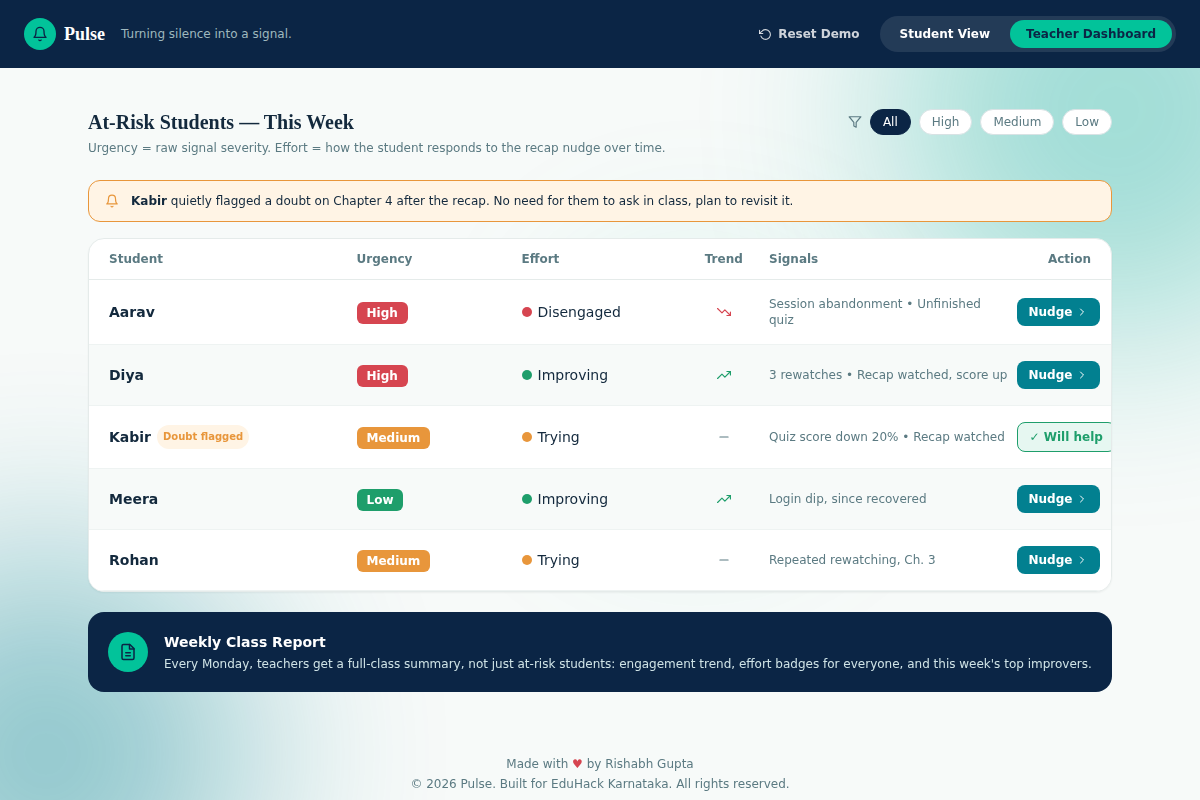This screenshot has height=800, width=1200.
Task: Click Diya's upward trend icon
Action: [724, 375]
